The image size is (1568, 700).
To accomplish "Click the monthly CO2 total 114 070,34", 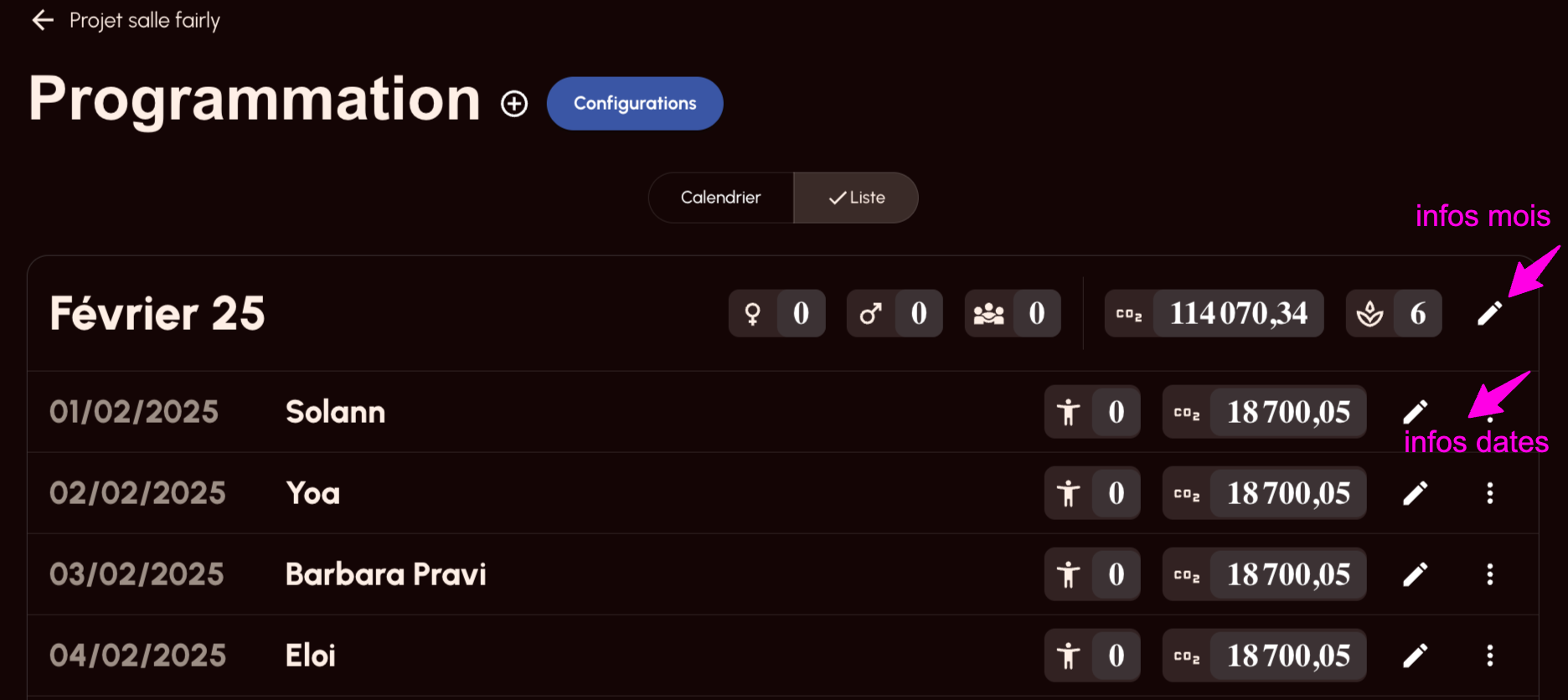I will click(1214, 313).
